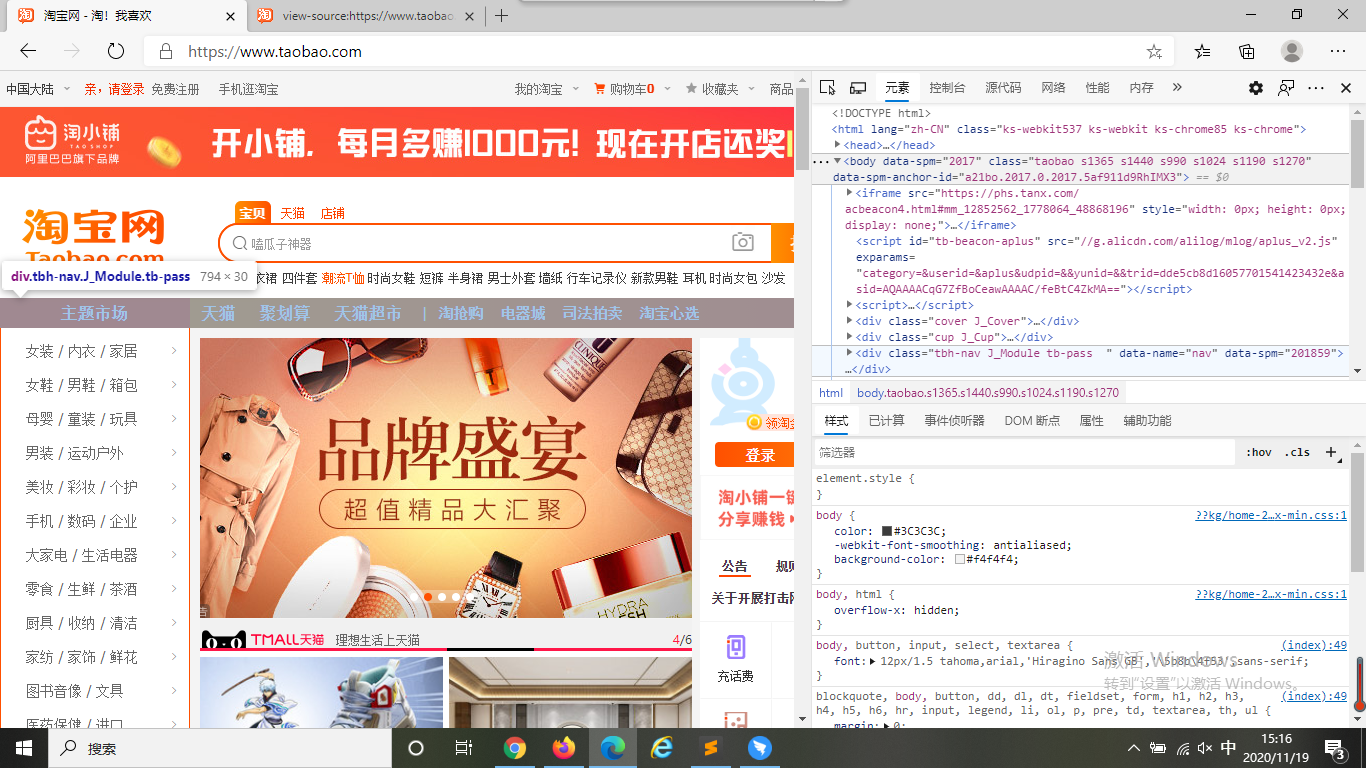Click the Windows taskbar search box

pos(220,748)
